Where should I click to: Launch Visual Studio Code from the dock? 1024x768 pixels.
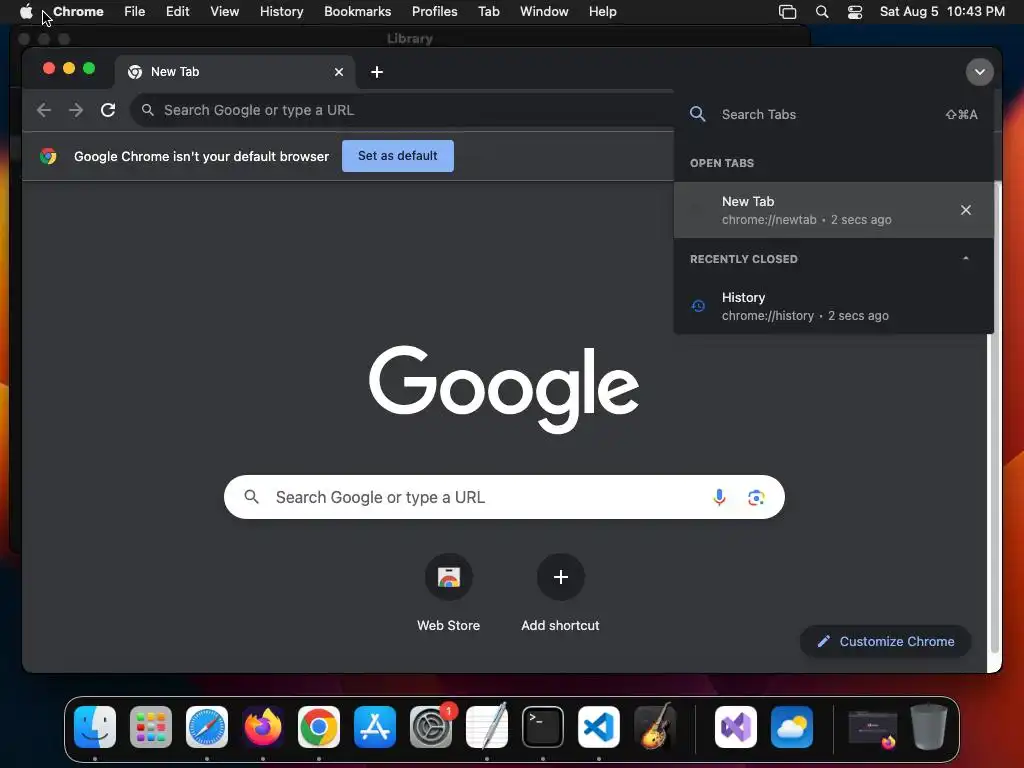click(599, 727)
